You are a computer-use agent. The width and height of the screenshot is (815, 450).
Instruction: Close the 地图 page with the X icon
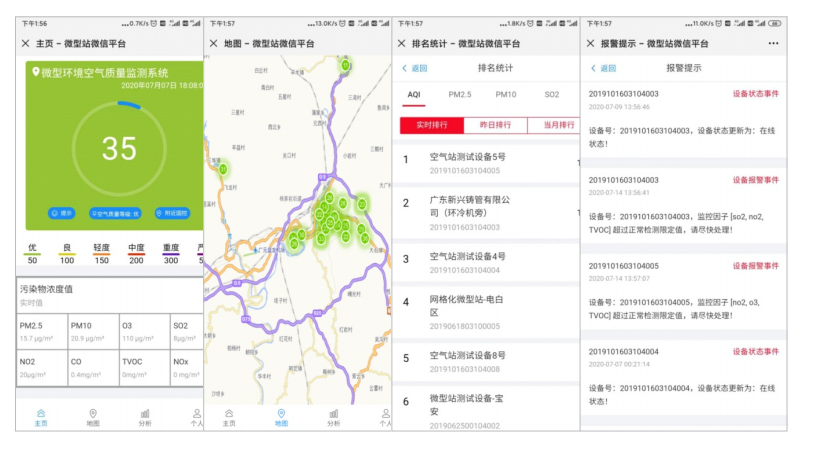pos(212,43)
